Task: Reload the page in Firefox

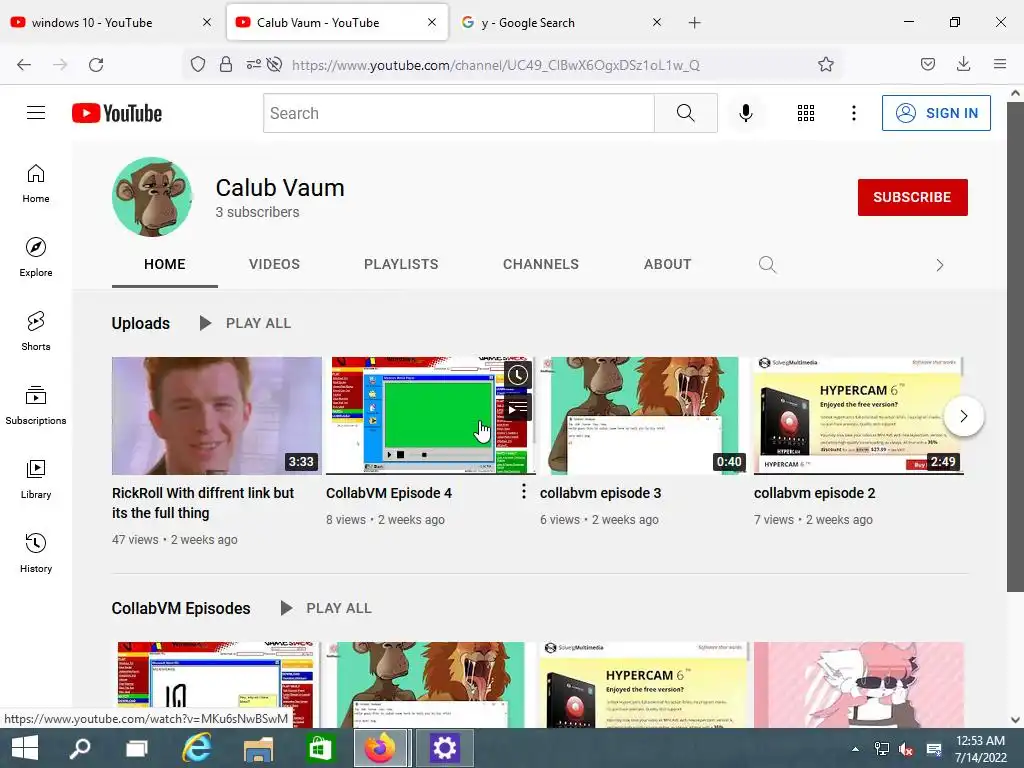Action: (96, 64)
